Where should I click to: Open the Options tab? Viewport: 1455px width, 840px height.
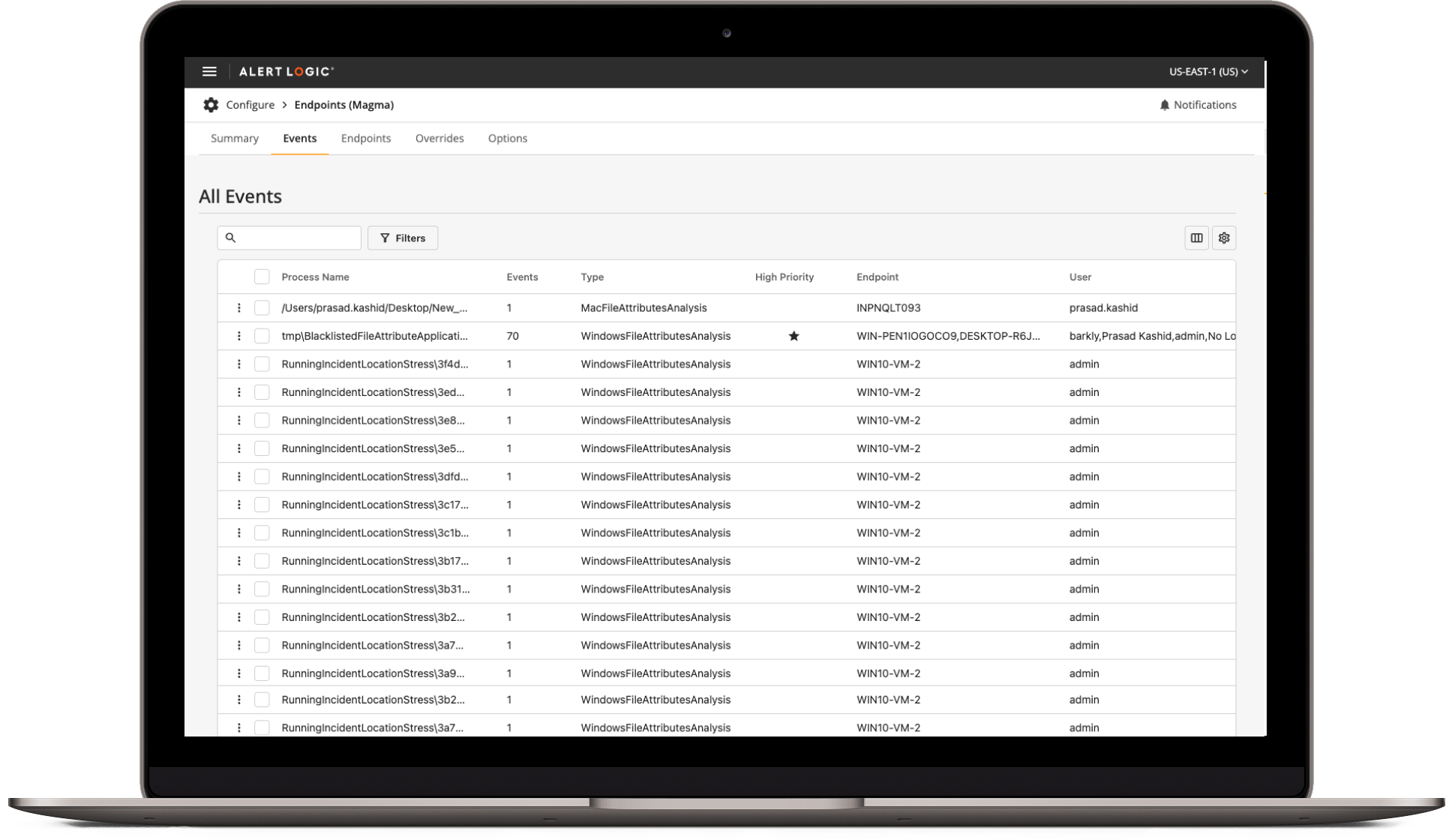507,138
